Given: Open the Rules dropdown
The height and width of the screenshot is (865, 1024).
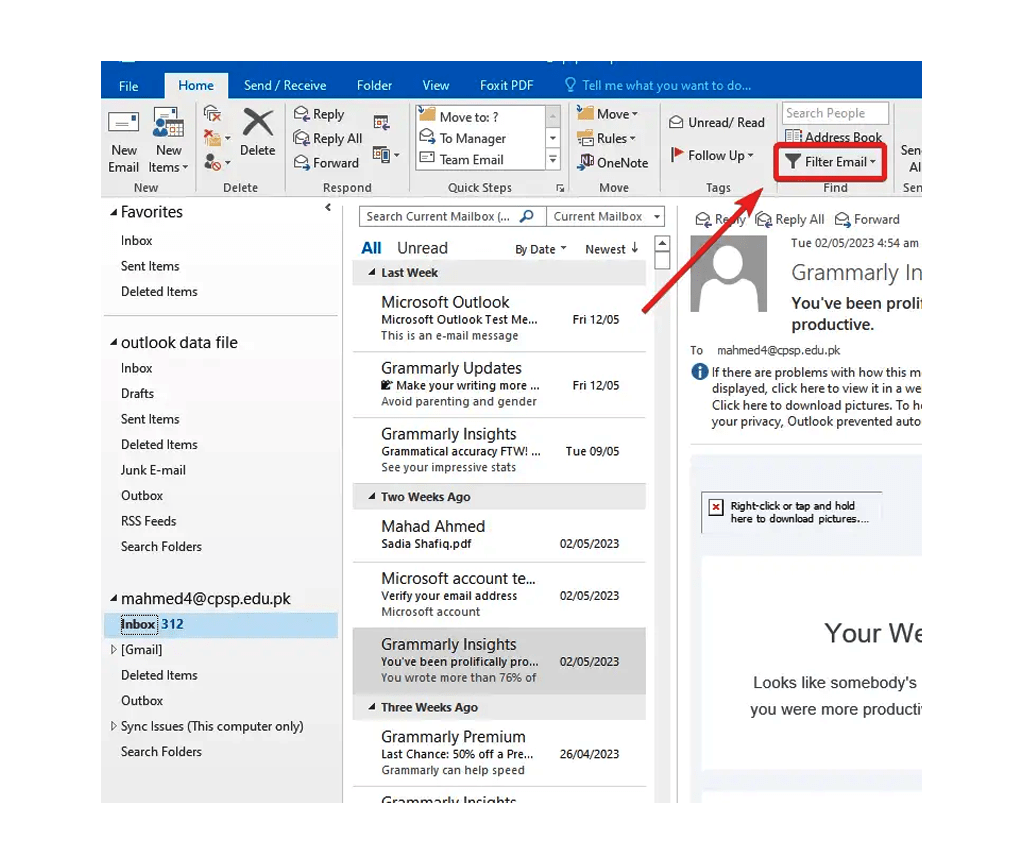Looking at the screenshot, I should point(606,138).
